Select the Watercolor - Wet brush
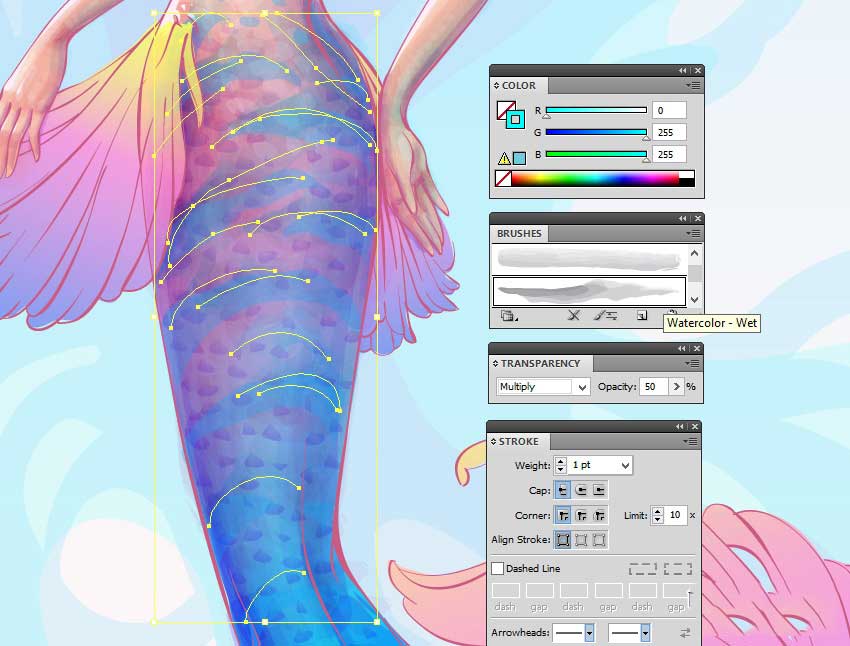The image size is (850, 646). (x=589, y=291)
